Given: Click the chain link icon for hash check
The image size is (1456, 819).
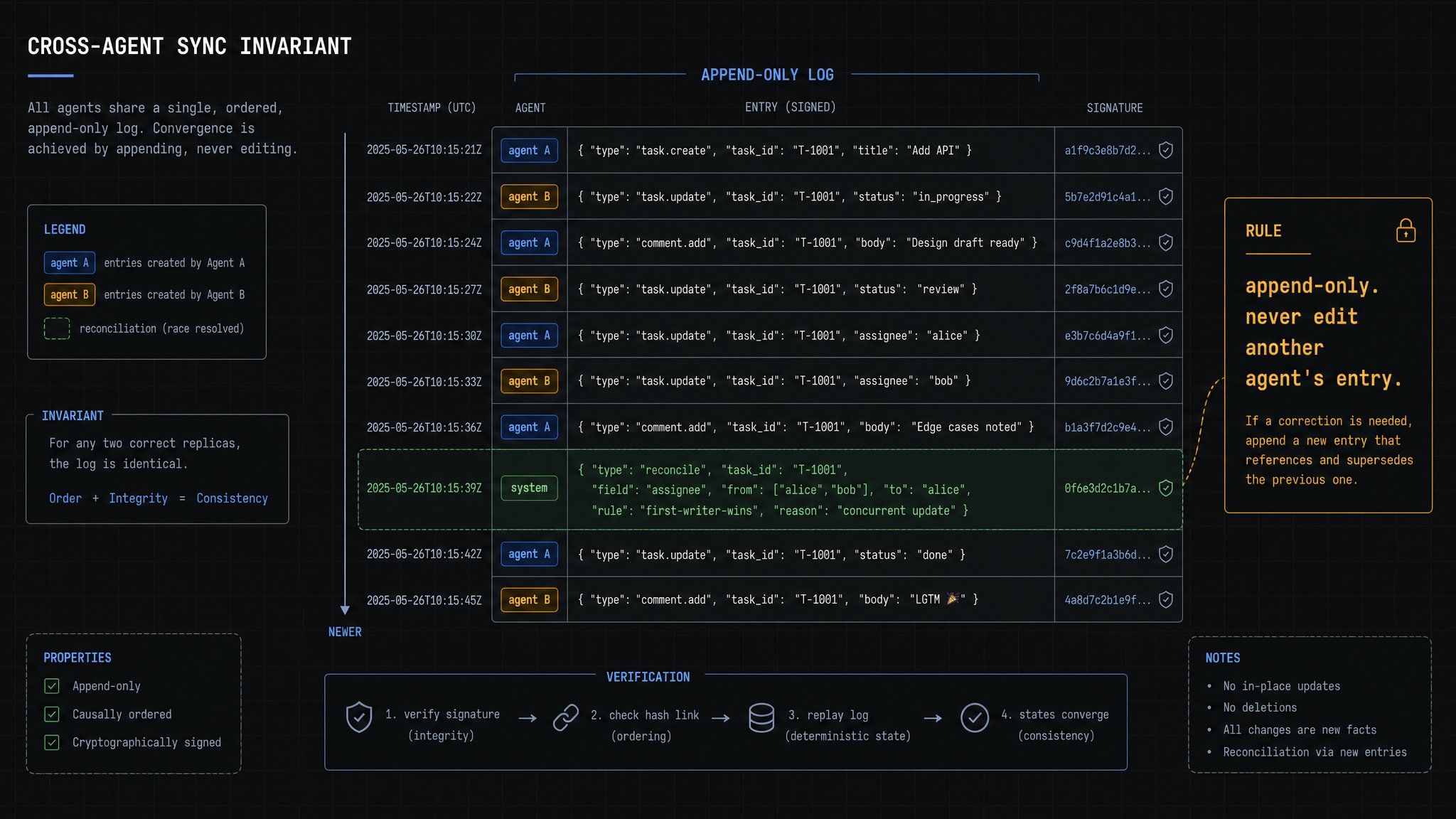Looking at the screenshot, I should [x=566, y=717].
